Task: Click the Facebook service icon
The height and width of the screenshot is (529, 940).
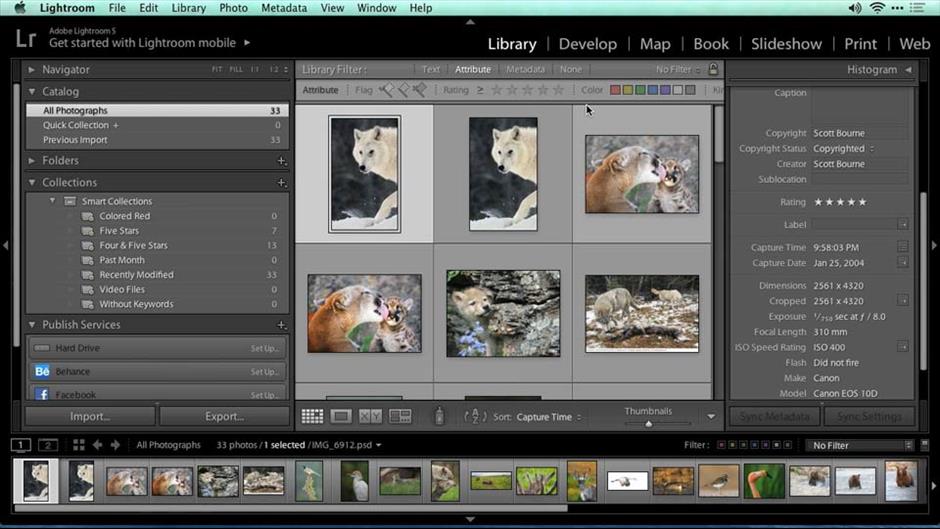Action: pyautogui.click(x=42, y=394)
